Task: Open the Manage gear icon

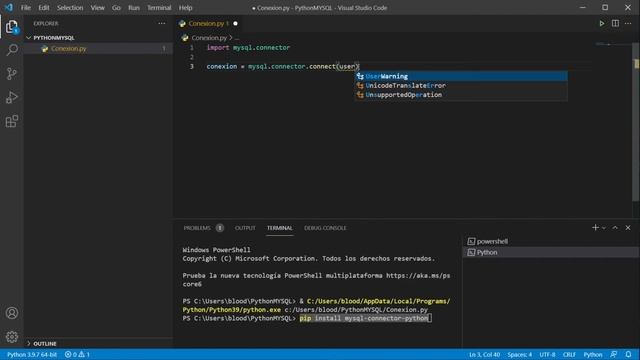Action: pyautogui.click(x=12, y=337)
